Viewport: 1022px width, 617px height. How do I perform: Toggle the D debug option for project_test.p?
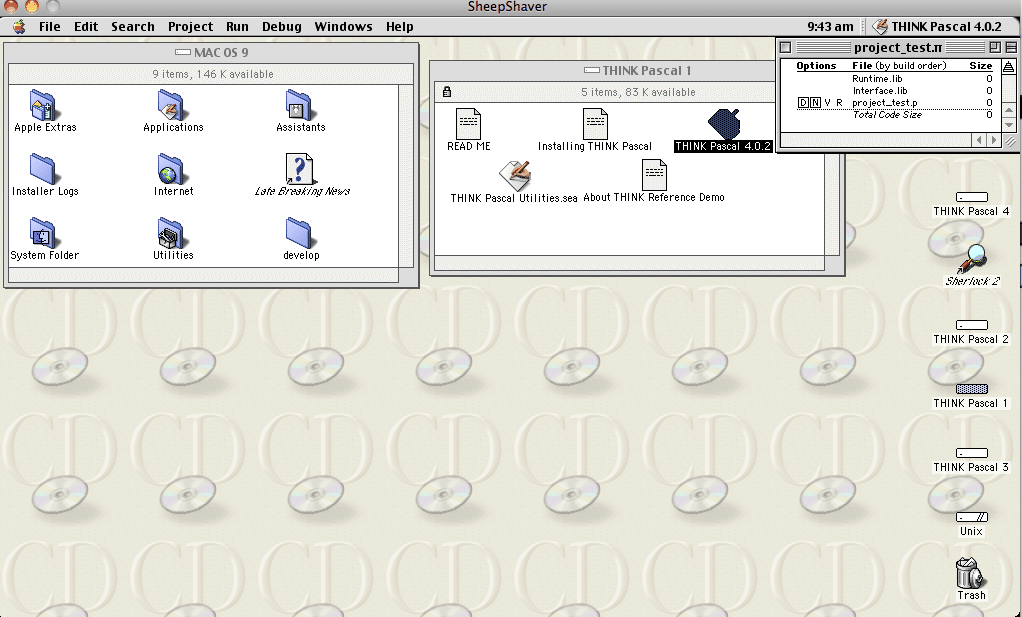(803, 102)
